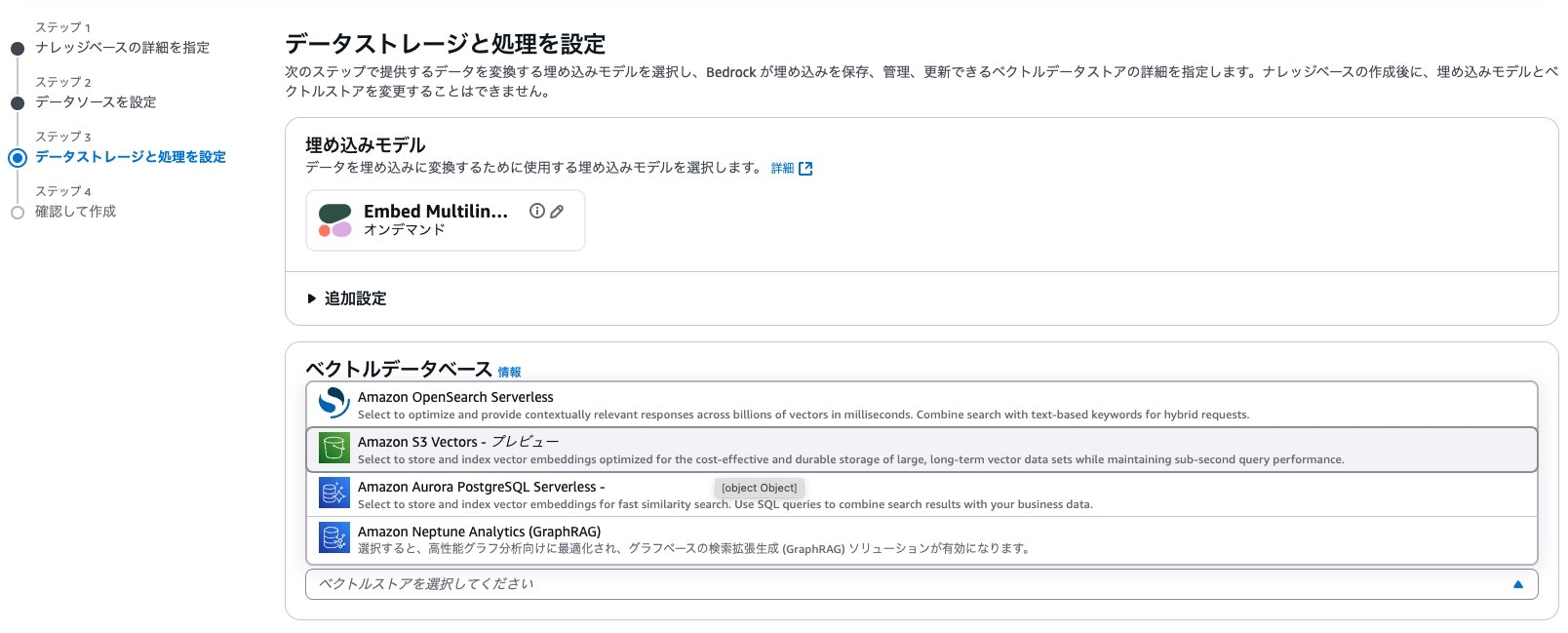Click the ベクトルデータベース heading
Screen dimensions: 1568x633
click(399, 369)
